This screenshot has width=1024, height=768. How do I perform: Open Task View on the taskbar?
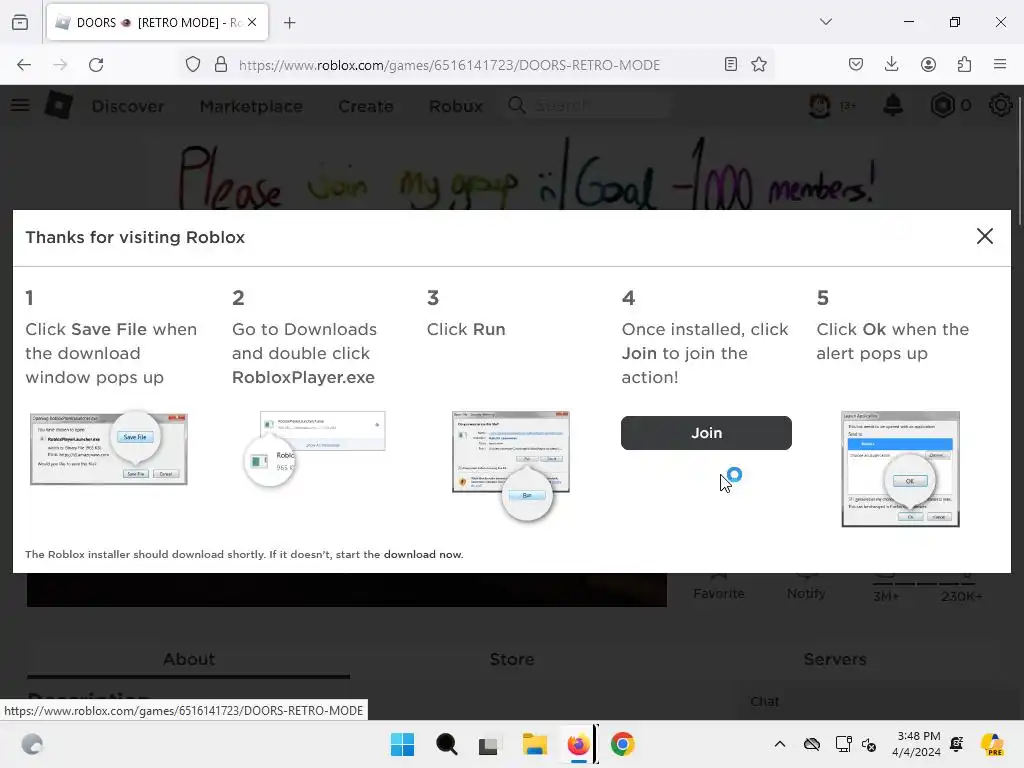[488, 744]
